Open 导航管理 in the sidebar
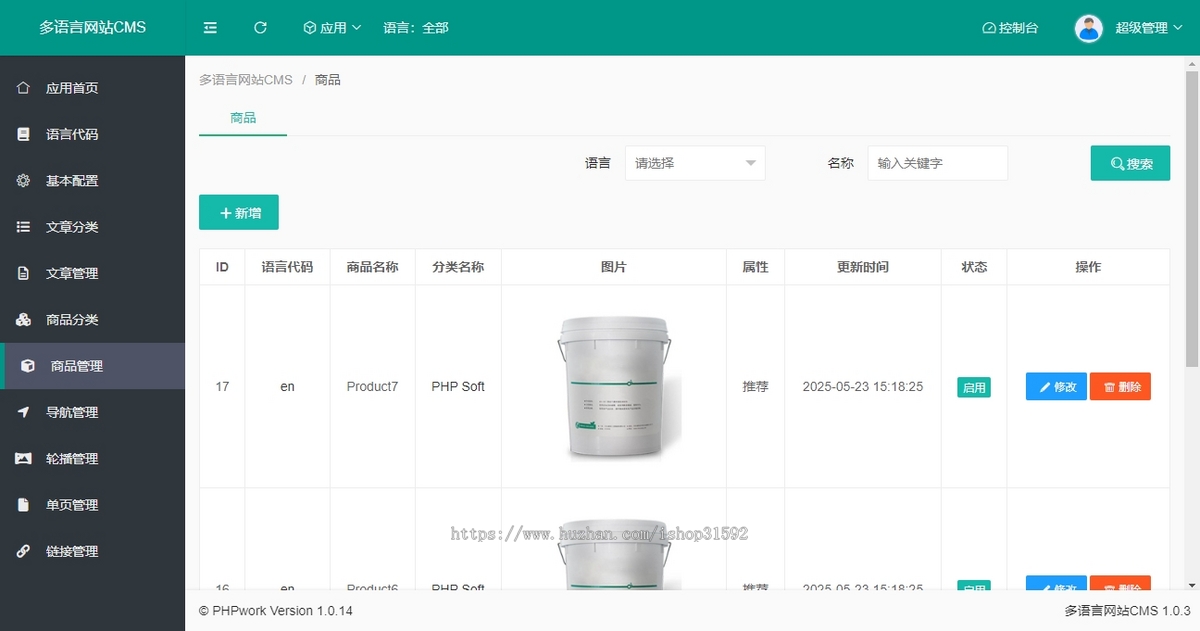 [92, 412]
